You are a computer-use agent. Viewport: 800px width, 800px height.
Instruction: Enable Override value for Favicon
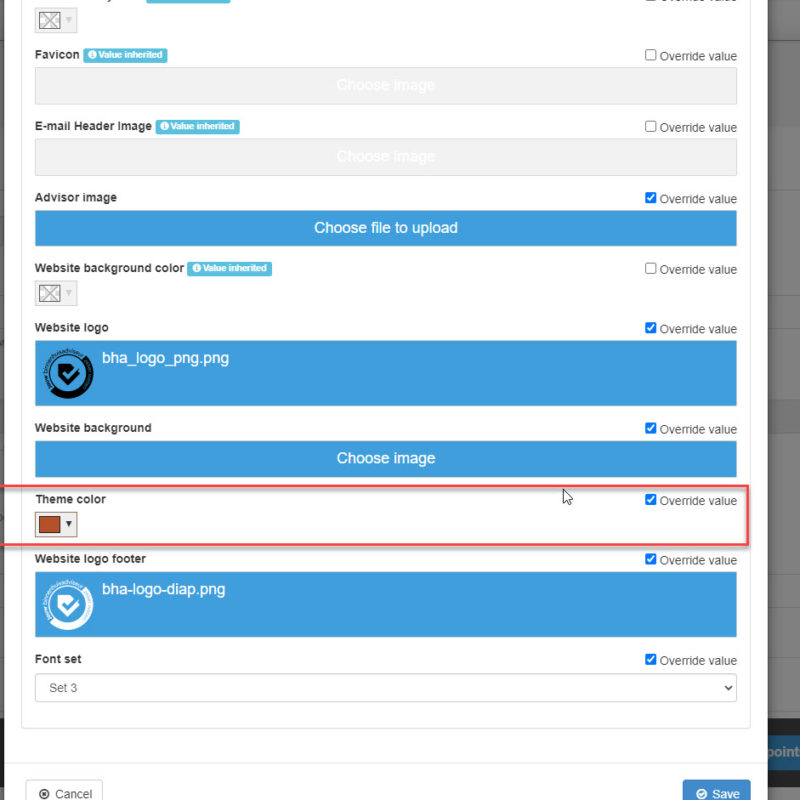coord(651,56)
